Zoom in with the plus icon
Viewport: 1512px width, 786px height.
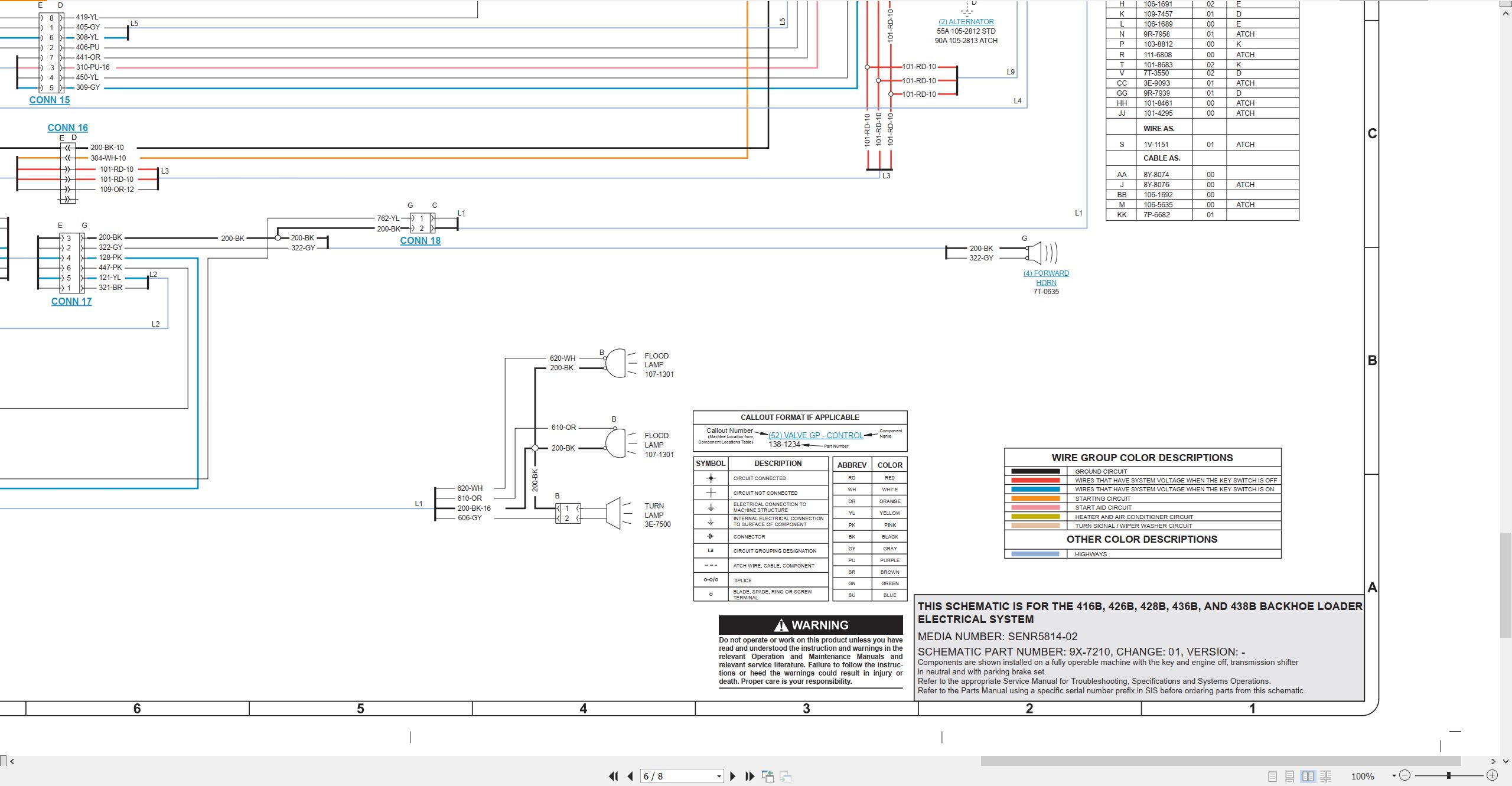click(1492, 775)
